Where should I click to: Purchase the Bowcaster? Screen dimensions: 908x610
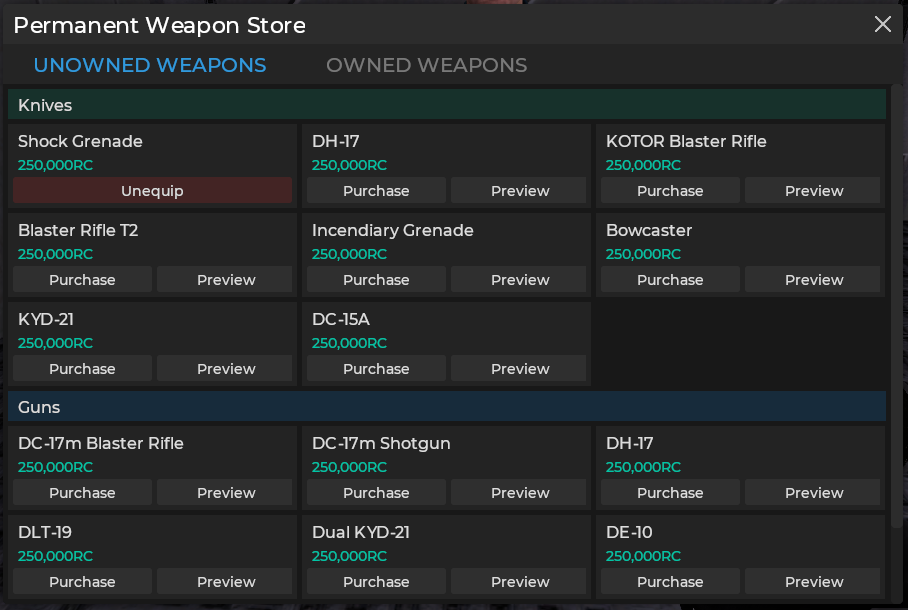(669, 279)
